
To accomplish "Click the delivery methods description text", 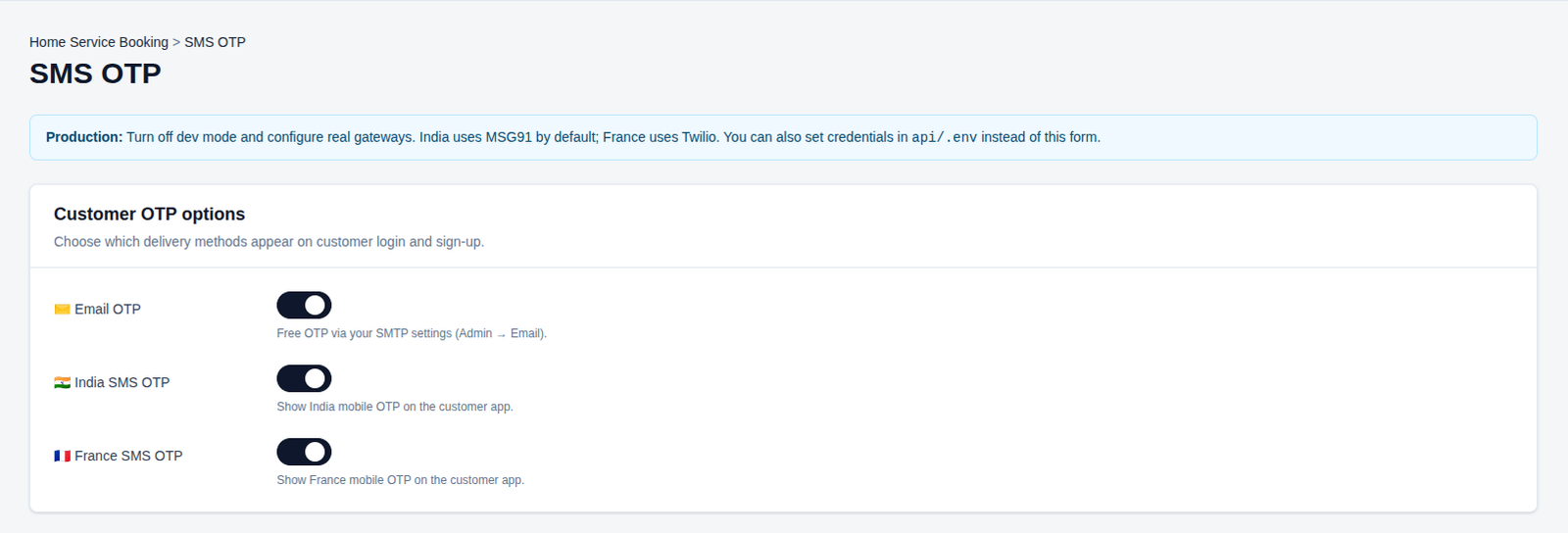I will click(x=269, y=242).
